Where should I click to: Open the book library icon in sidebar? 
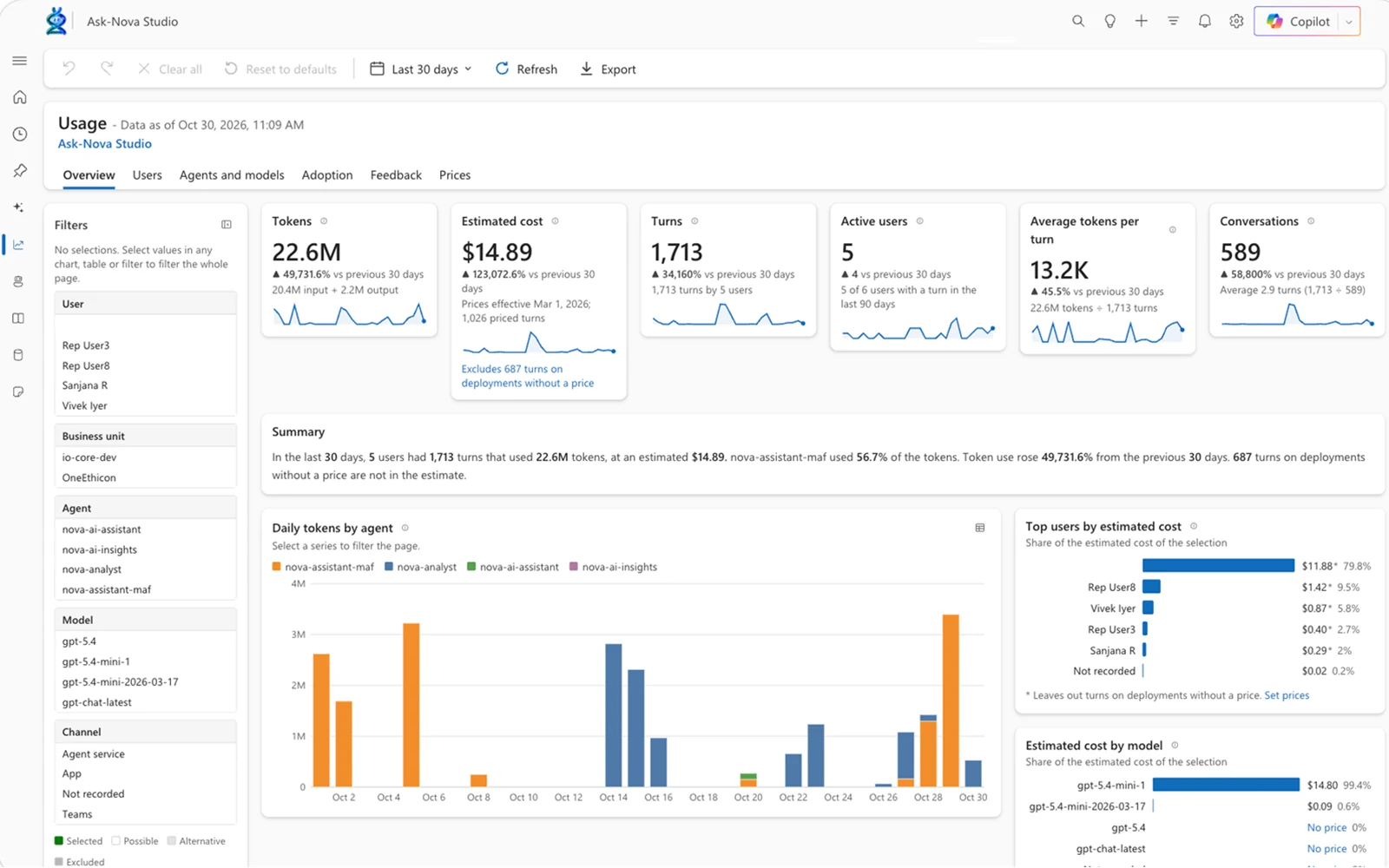point(19,319)
